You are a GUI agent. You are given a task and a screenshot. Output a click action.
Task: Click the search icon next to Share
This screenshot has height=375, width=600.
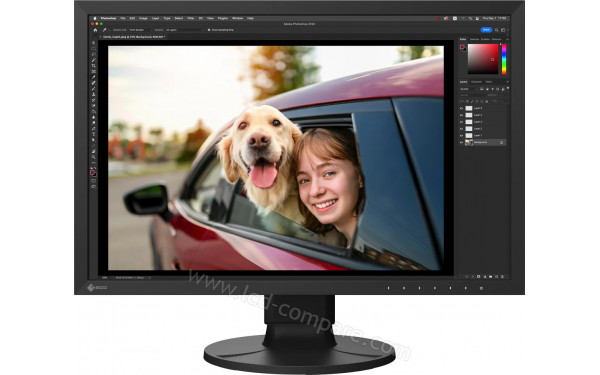pos(496,30)
